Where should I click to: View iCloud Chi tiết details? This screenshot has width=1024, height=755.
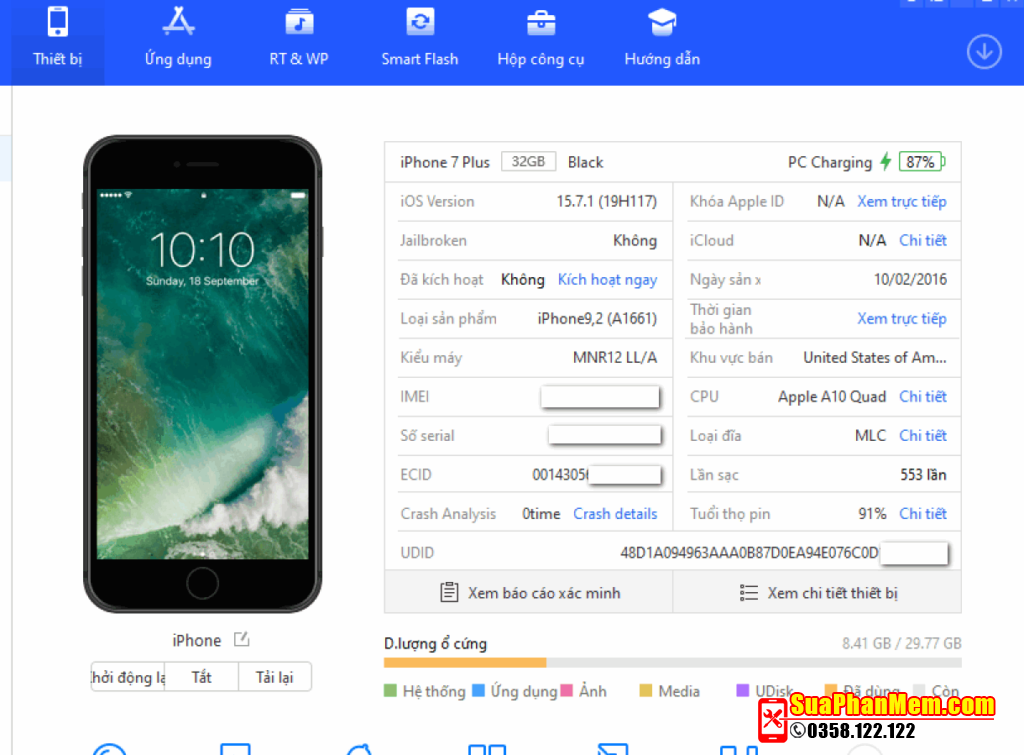(x=922, y=241)
